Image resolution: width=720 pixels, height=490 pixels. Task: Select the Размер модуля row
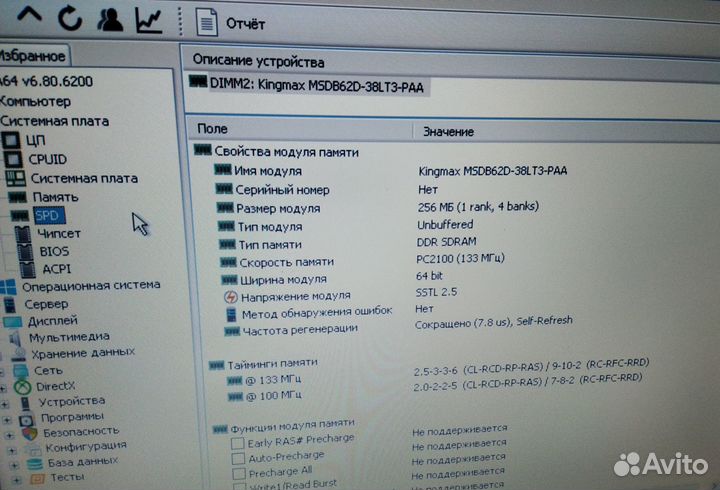click(377, 208)
